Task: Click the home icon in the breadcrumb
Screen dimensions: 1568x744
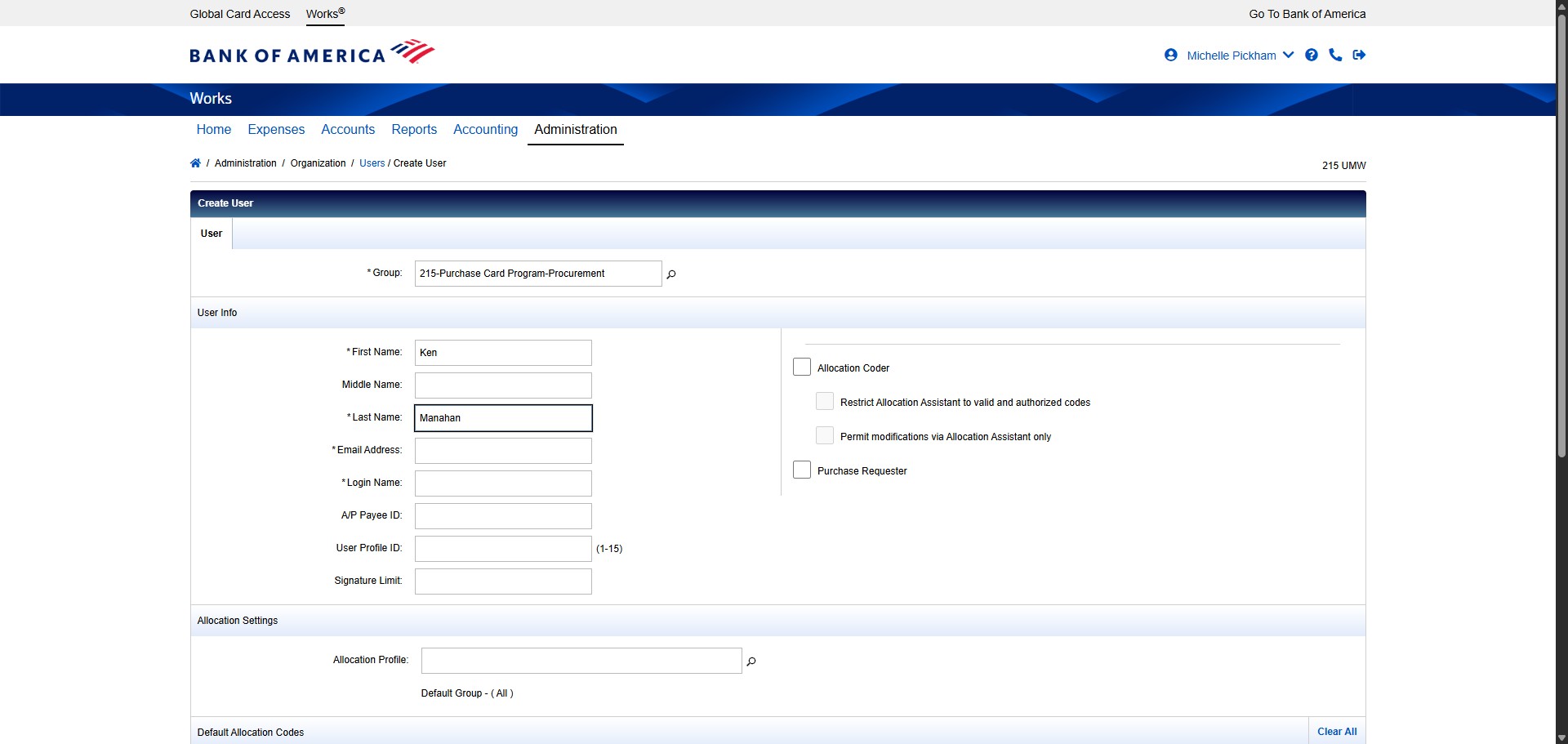Action: pyautogui.click(x=195, y=163)
